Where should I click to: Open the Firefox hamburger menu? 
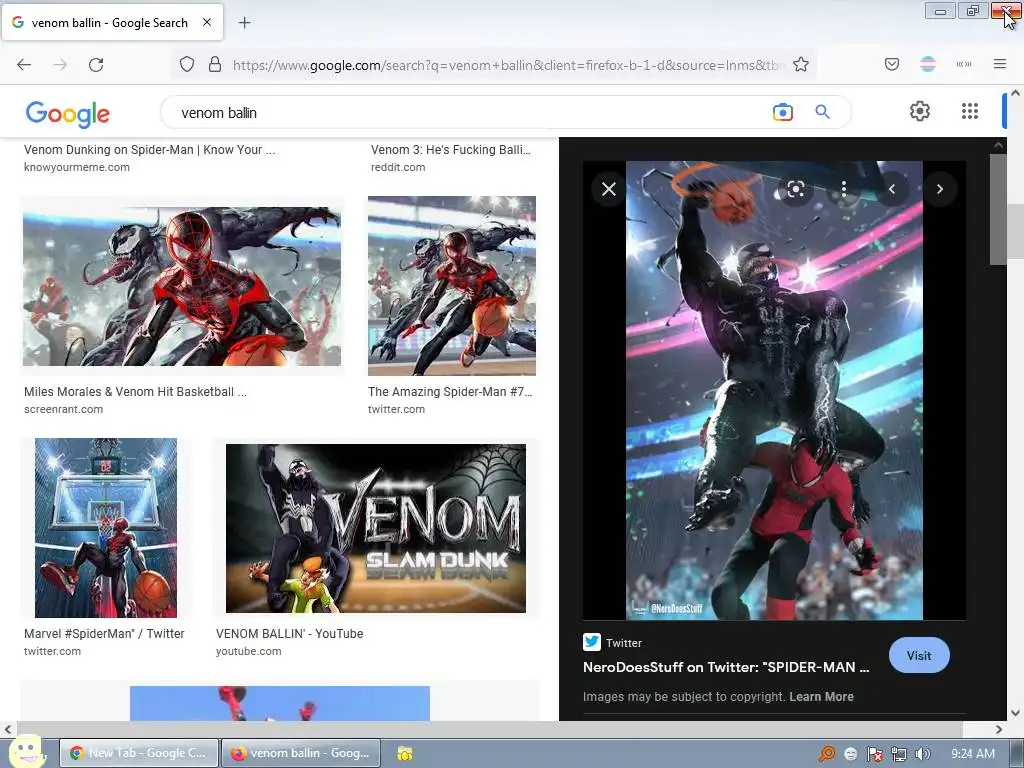(999, 64)
